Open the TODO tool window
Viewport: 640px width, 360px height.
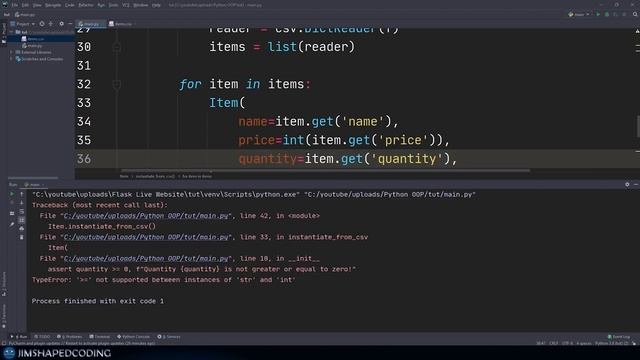coord(42,337)
